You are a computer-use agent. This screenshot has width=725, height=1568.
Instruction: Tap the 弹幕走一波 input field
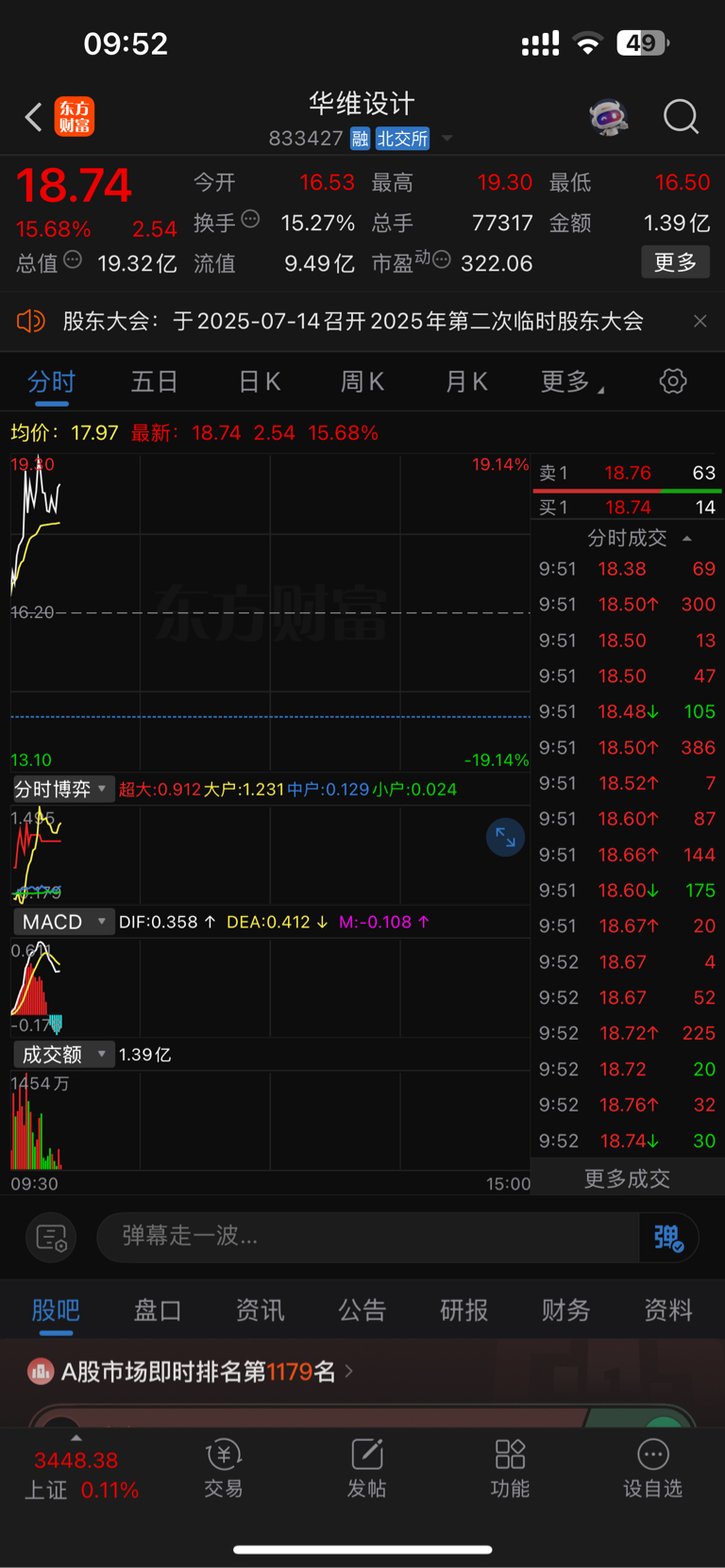click(x=368, y=1237)
